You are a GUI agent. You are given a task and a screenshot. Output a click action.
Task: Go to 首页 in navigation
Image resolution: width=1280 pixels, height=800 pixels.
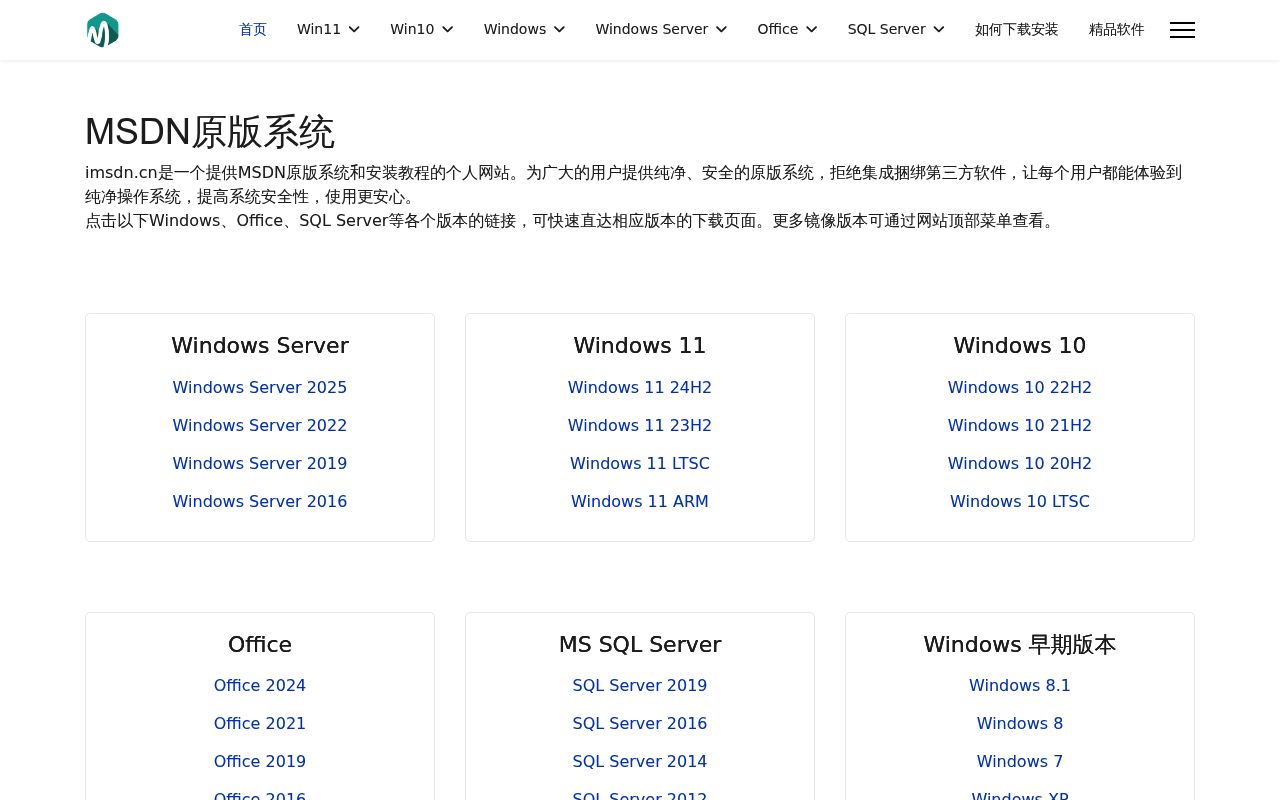(x=253, y=30)
